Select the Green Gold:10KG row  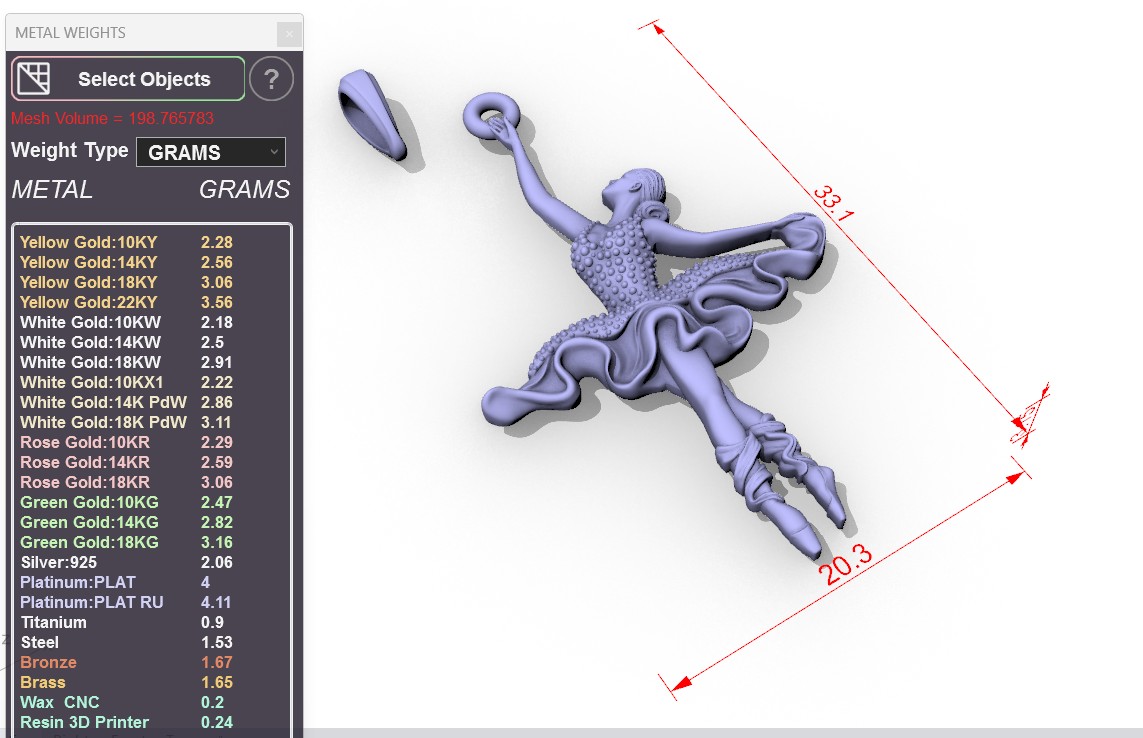point(152,502)
